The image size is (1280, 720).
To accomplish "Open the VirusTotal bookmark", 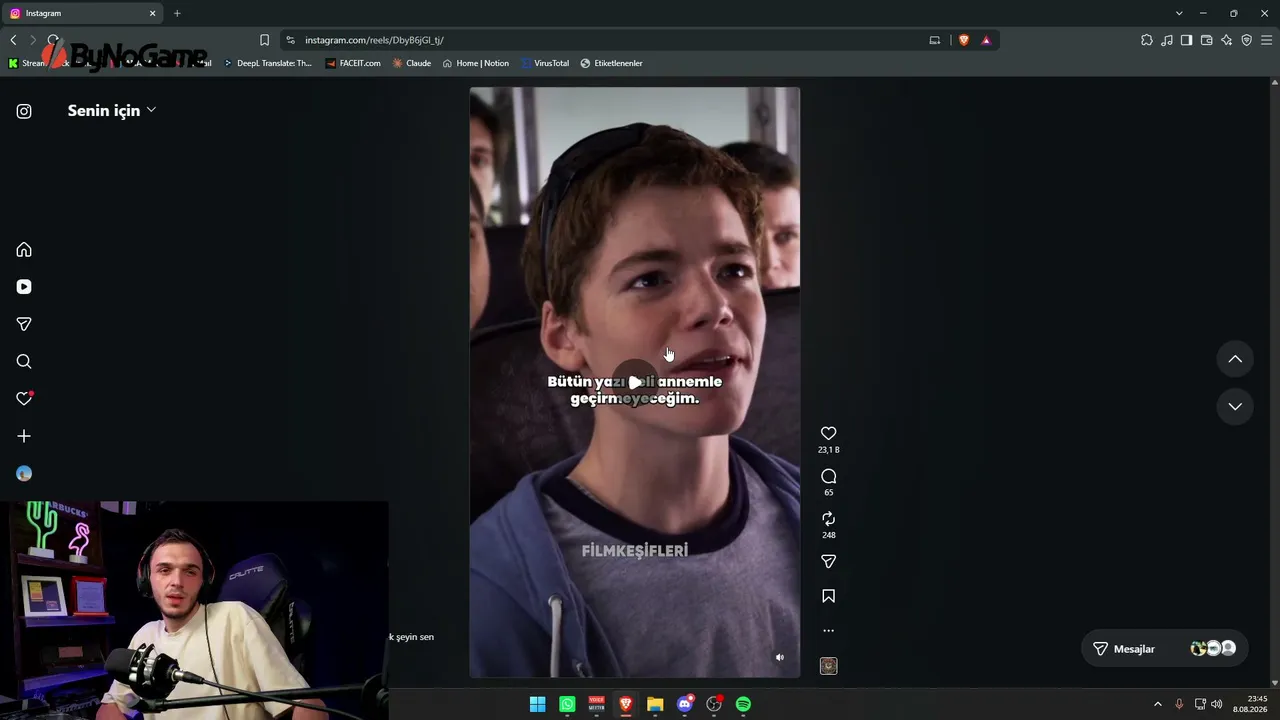I will coord(545,63).
